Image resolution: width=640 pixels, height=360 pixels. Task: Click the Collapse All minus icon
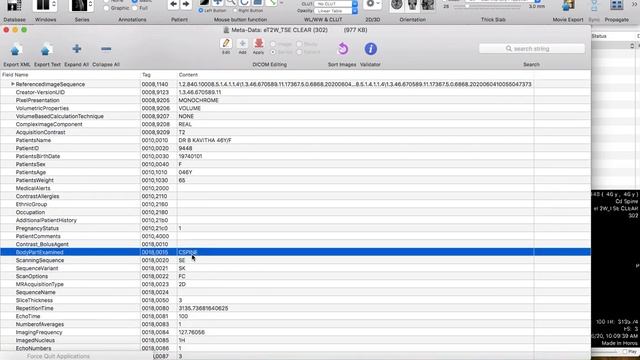[x=106, y=49]
